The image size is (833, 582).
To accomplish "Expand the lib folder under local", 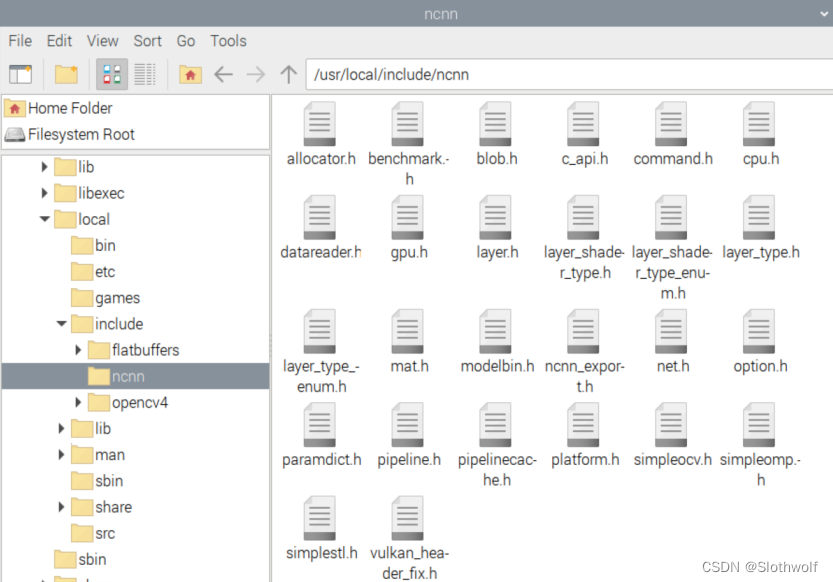I will pos(61,428).
